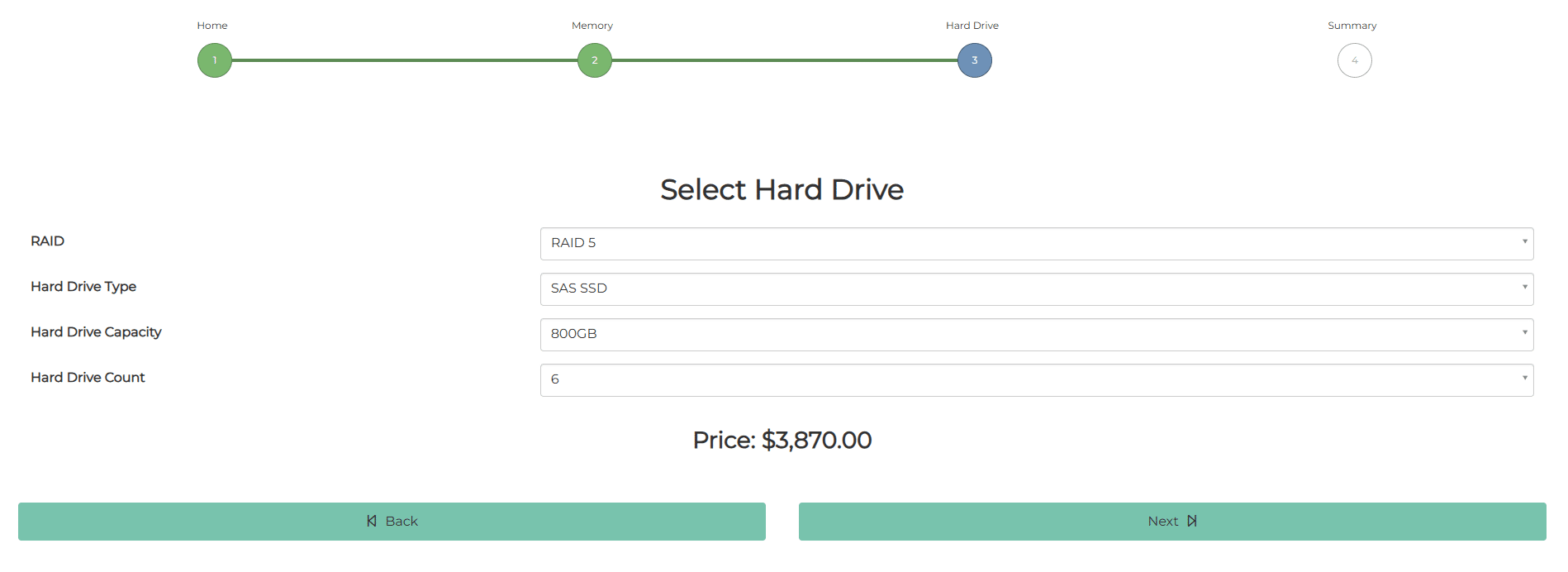Image resolution: width=1568 pixels, height=572 pixels.
Task: Click the step 4 empty circle
Action: pos(1355,60)
